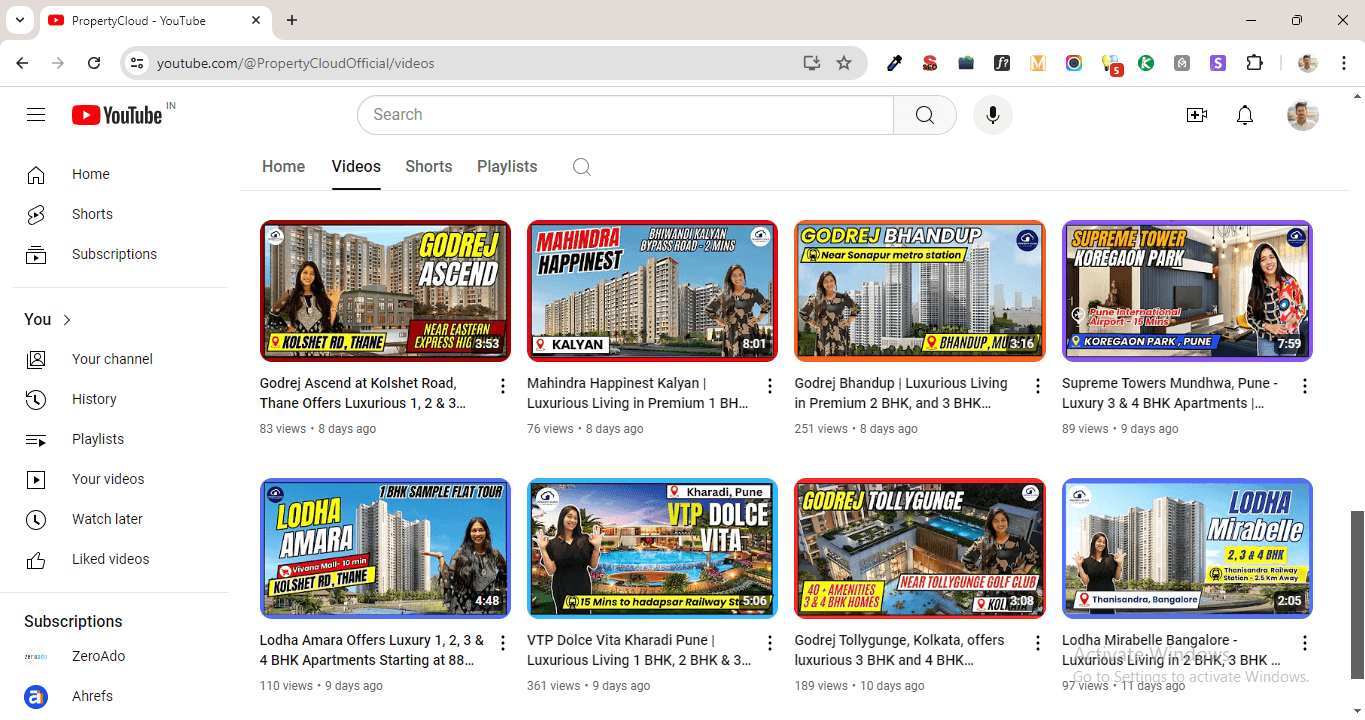
Task: Switch to channel Home tab
Action: pyautogui.click(x=283, y=167)
